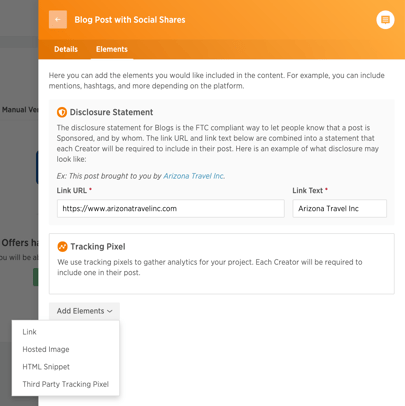The image size is (405, 406).
Task: Click the Blog Post with Social Shares title
Action: tap(130, 20)
